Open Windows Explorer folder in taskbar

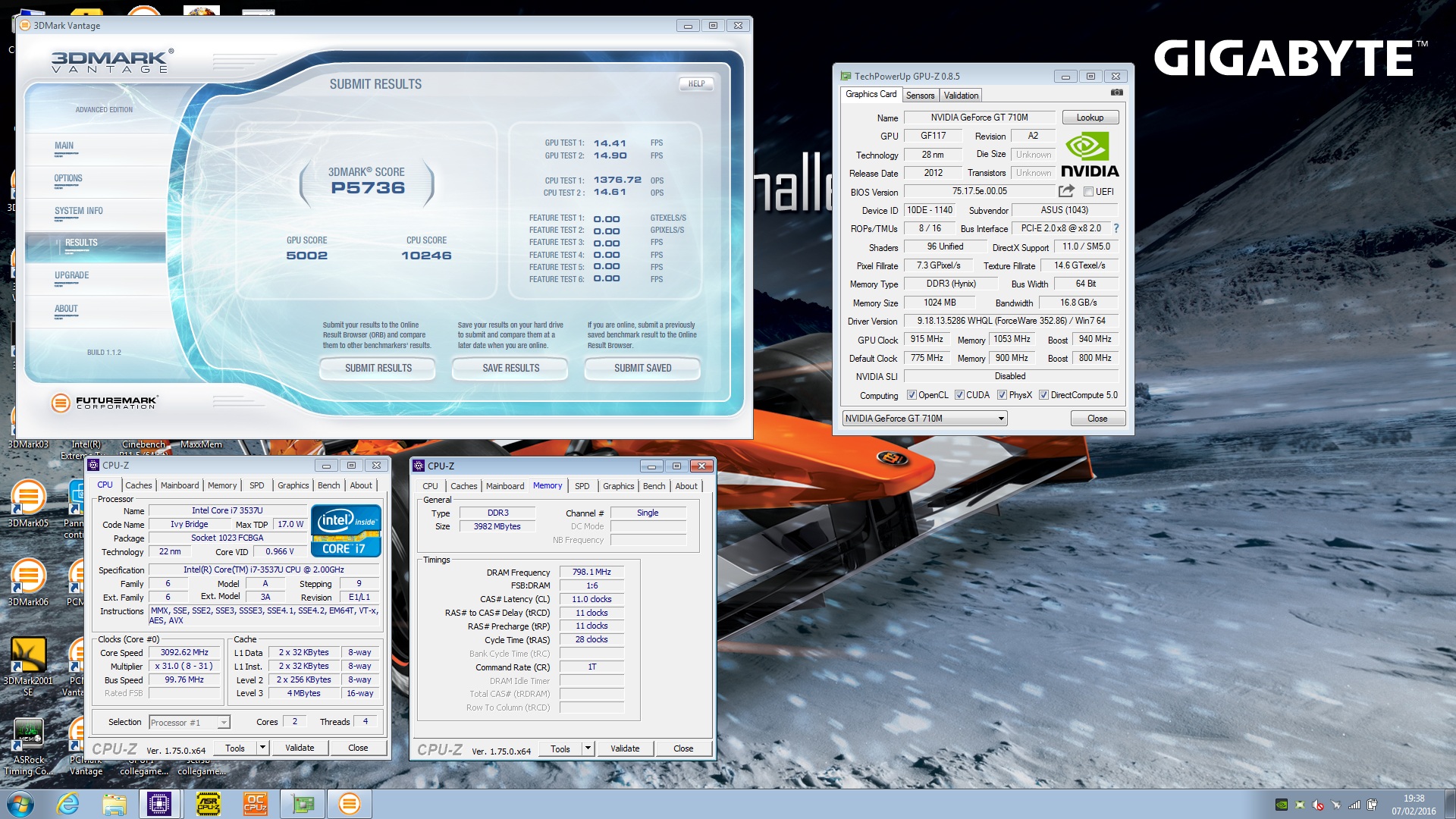[115, 804]
